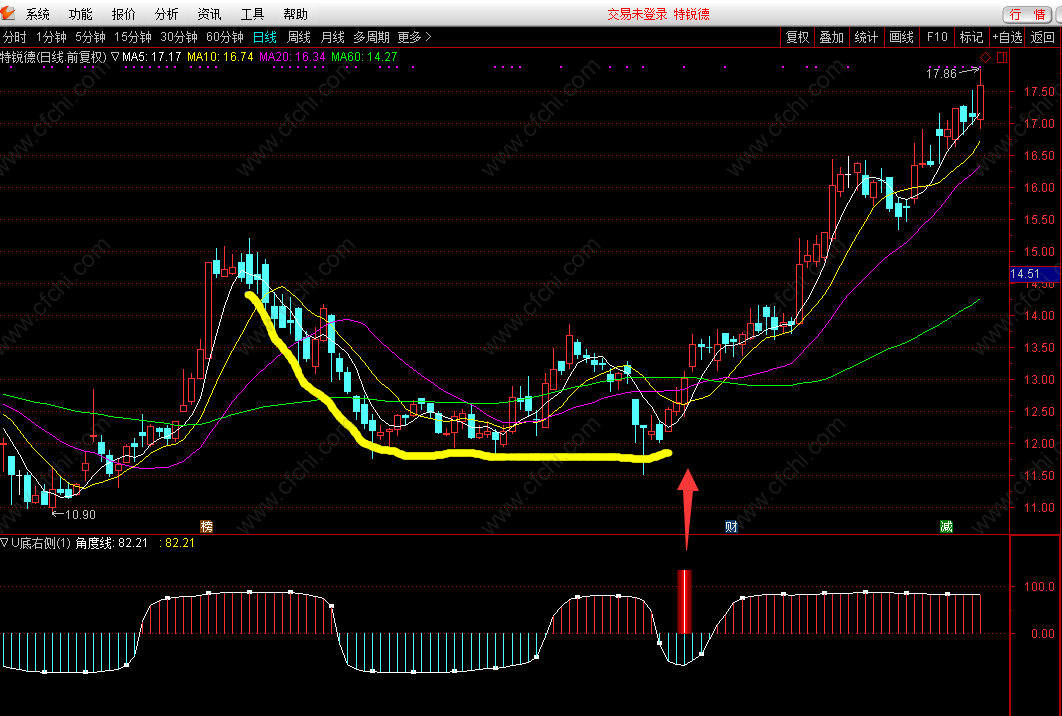
Task: Switch to the 60分钟 period
Action: pos(225,37)
